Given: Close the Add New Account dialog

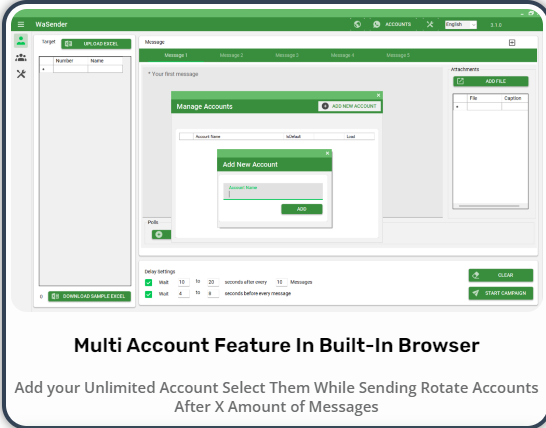Looking at the screenshot, I should [327, 153].
